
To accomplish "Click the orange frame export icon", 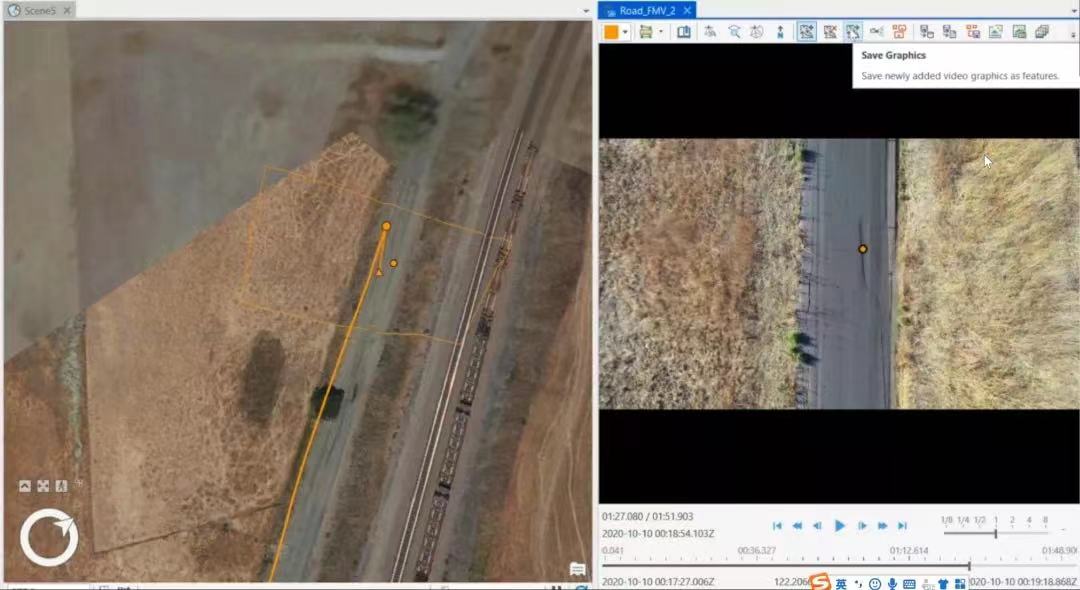I will [899, 32].
